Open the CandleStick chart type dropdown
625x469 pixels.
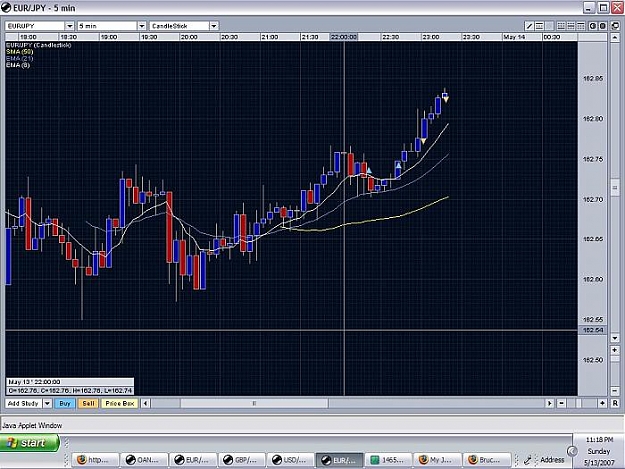pos(214,26)
